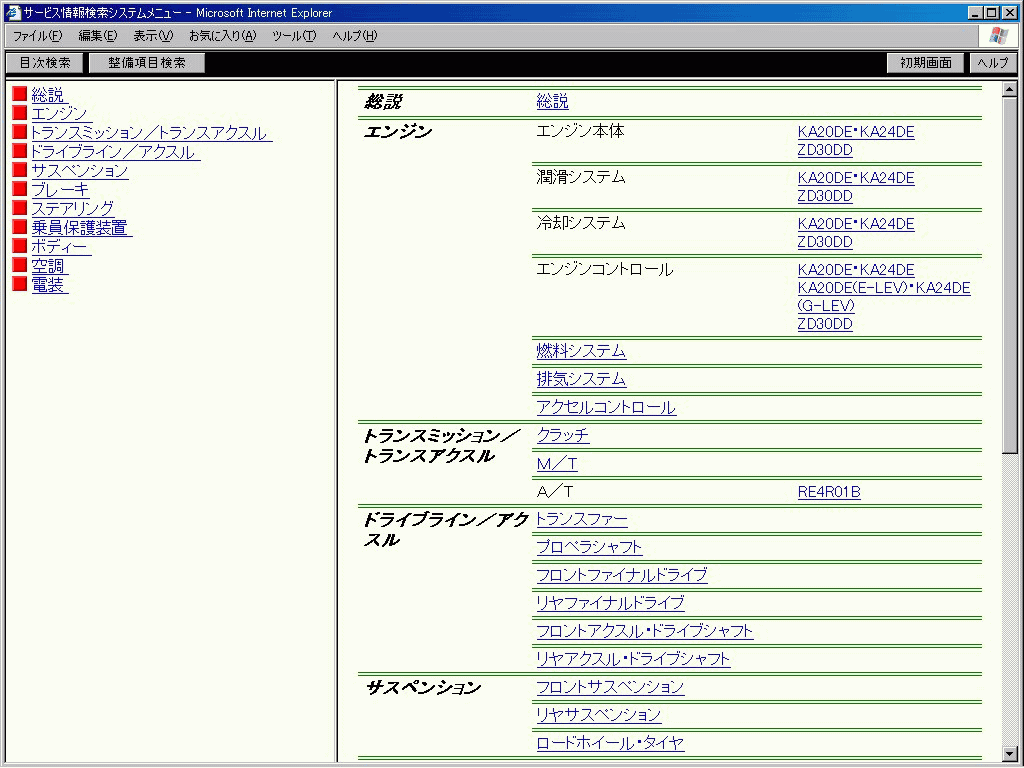Open the トランスファー link
This screenshot has height=768, width=1024.
(582, 519)
